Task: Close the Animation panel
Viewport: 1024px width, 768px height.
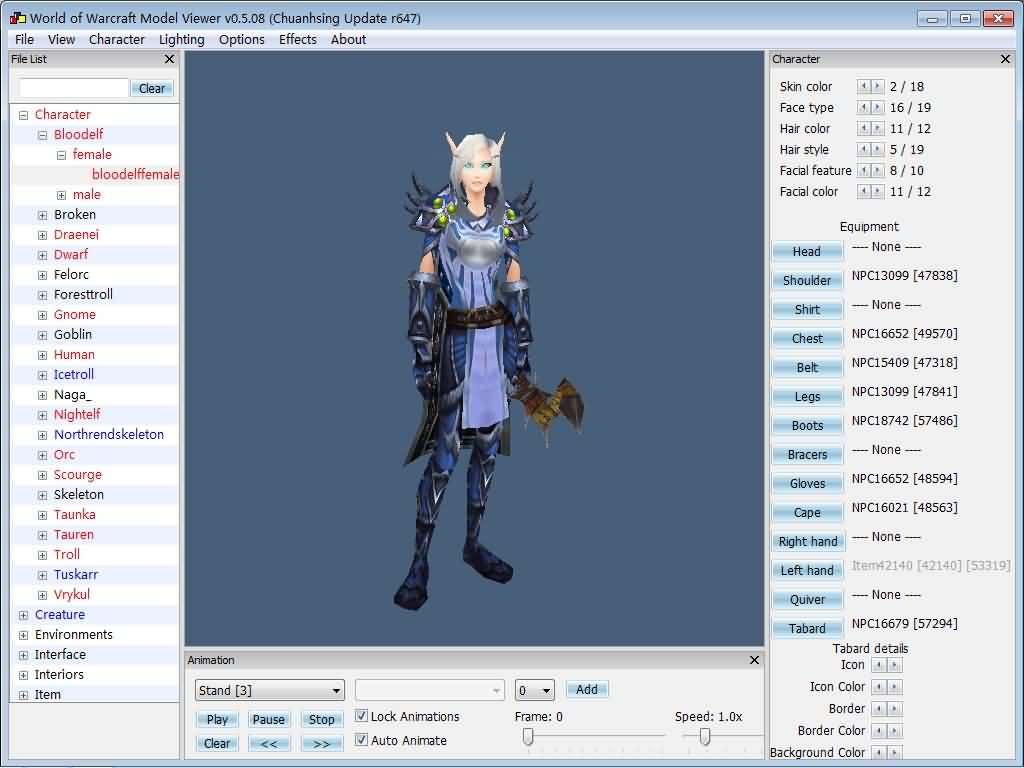Action: 754,660
